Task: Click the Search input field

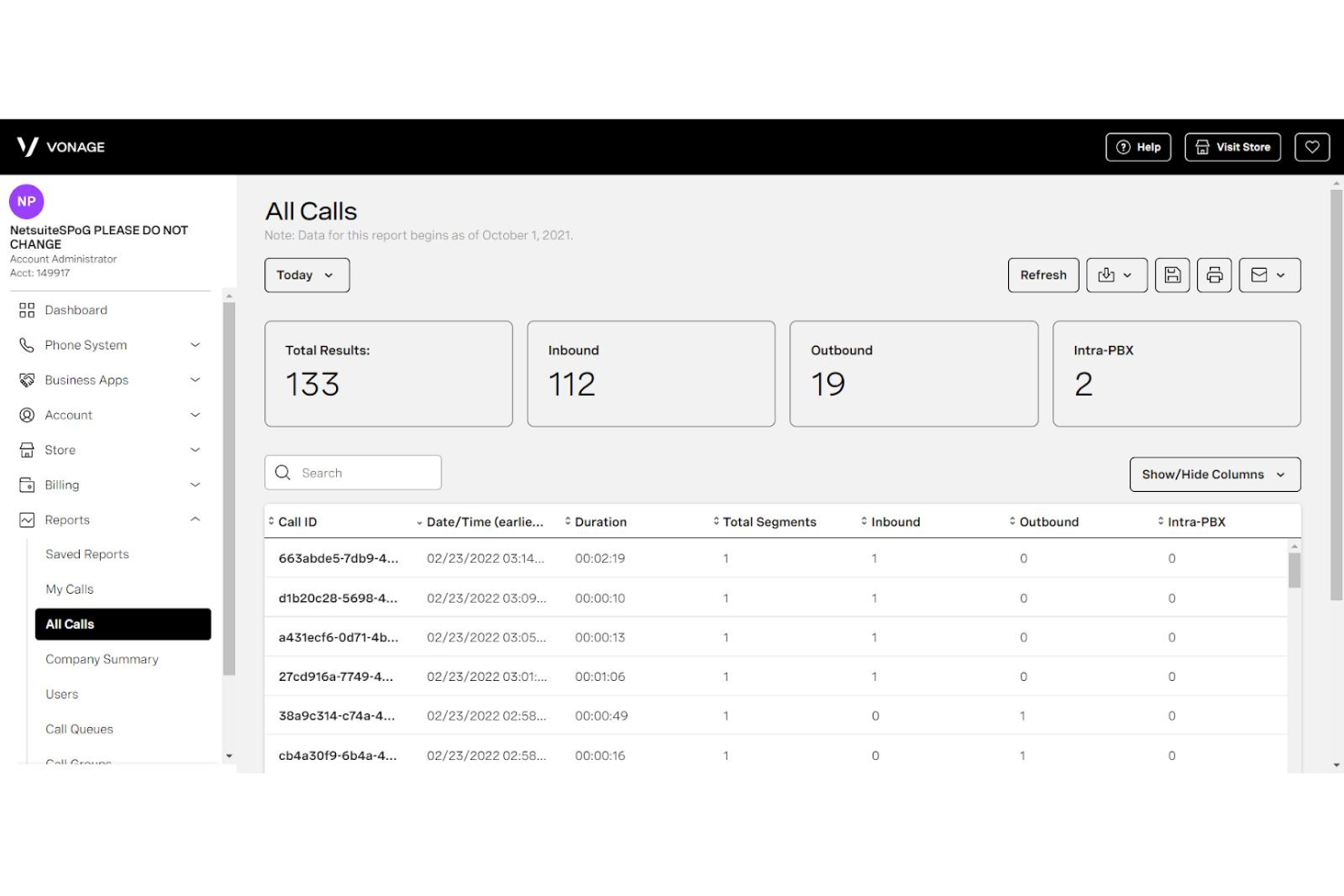Action: click(x=352, y=473)
